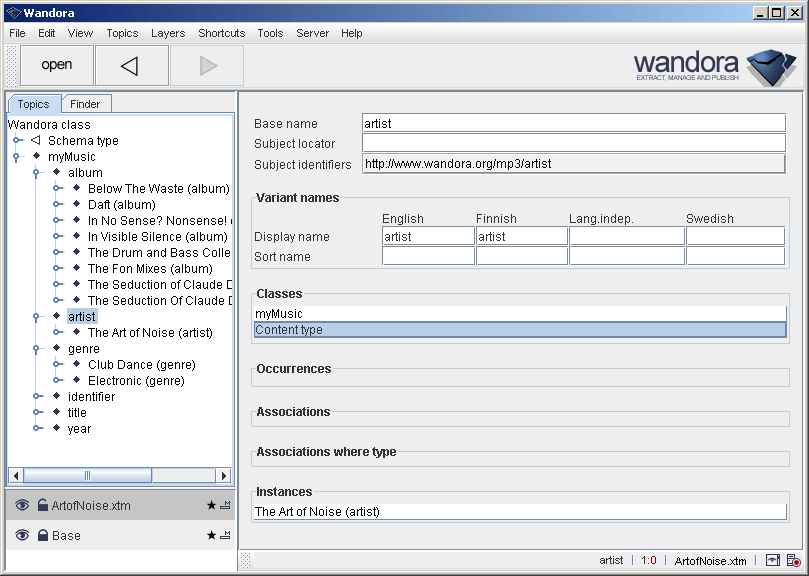Click the open button
Viewport: 809px width, 576px height.
pos(56,64)
